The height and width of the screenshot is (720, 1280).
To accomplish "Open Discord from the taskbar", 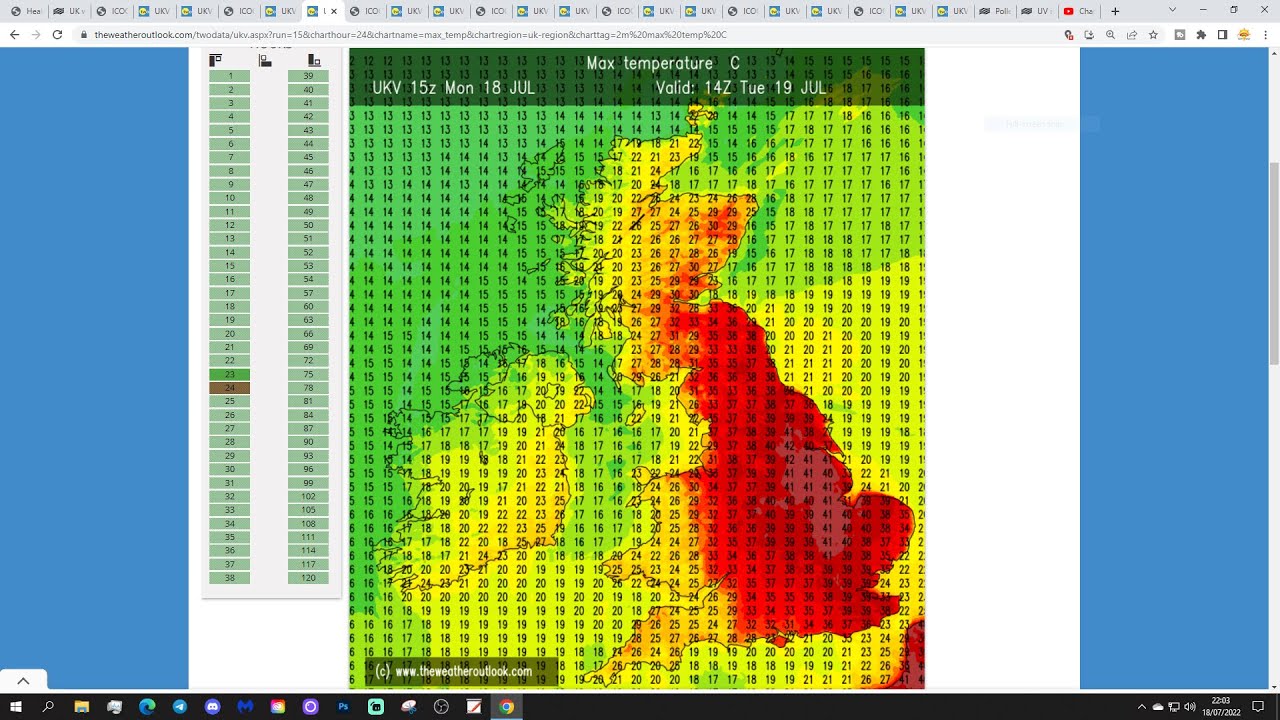I will (212, 707).
